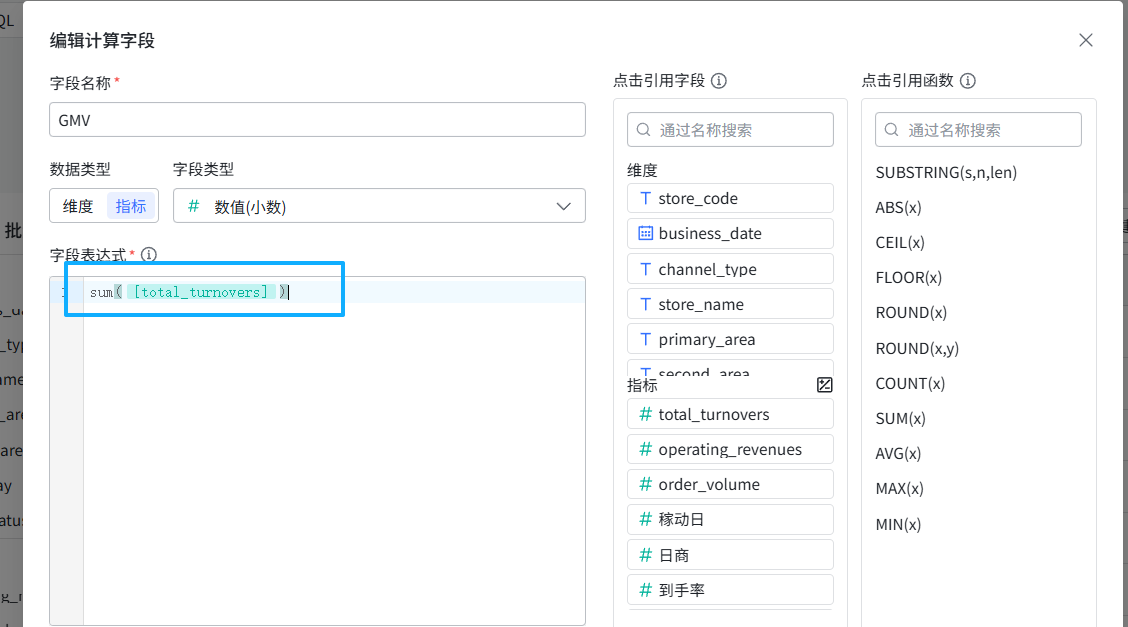Viewport: 1128px width, 627px height.
Task: Click search icon in function search box
Action: (893, 130)
